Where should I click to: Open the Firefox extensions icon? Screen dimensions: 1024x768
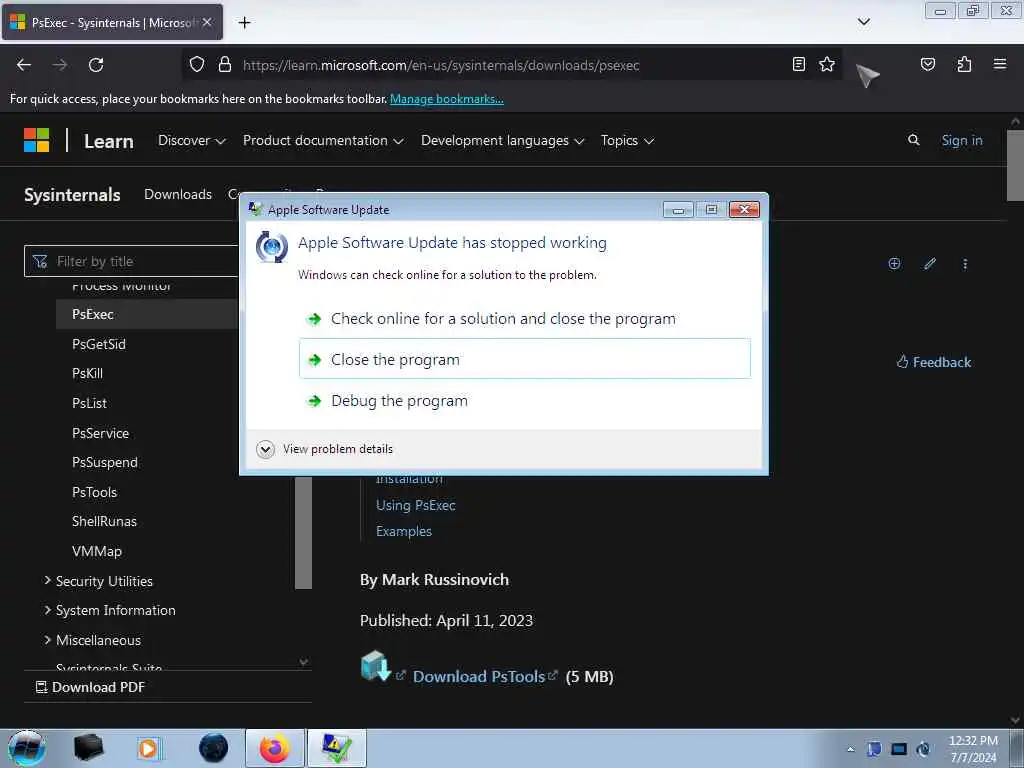click(964, 64)
